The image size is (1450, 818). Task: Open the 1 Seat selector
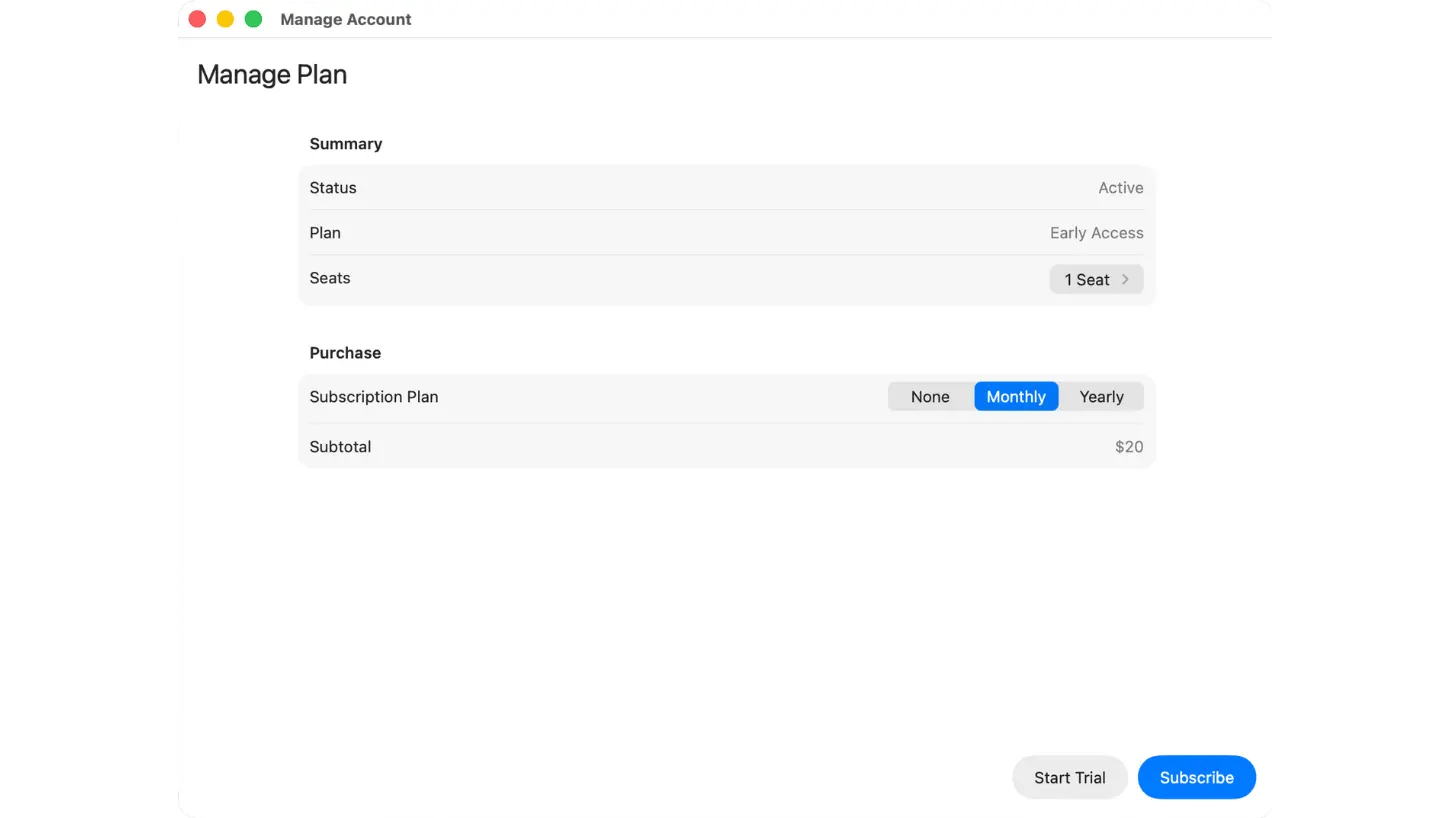point(1096,279)
